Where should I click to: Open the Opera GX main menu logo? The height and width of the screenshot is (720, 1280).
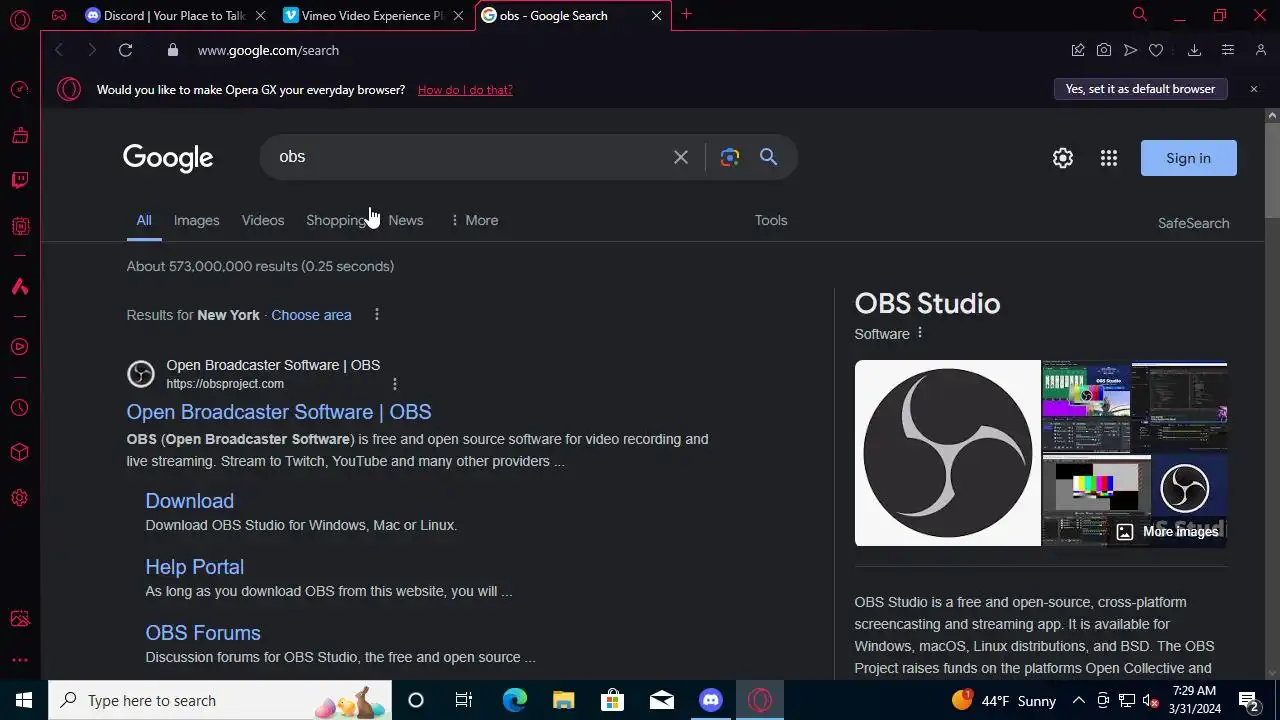[x=20, y=19]
